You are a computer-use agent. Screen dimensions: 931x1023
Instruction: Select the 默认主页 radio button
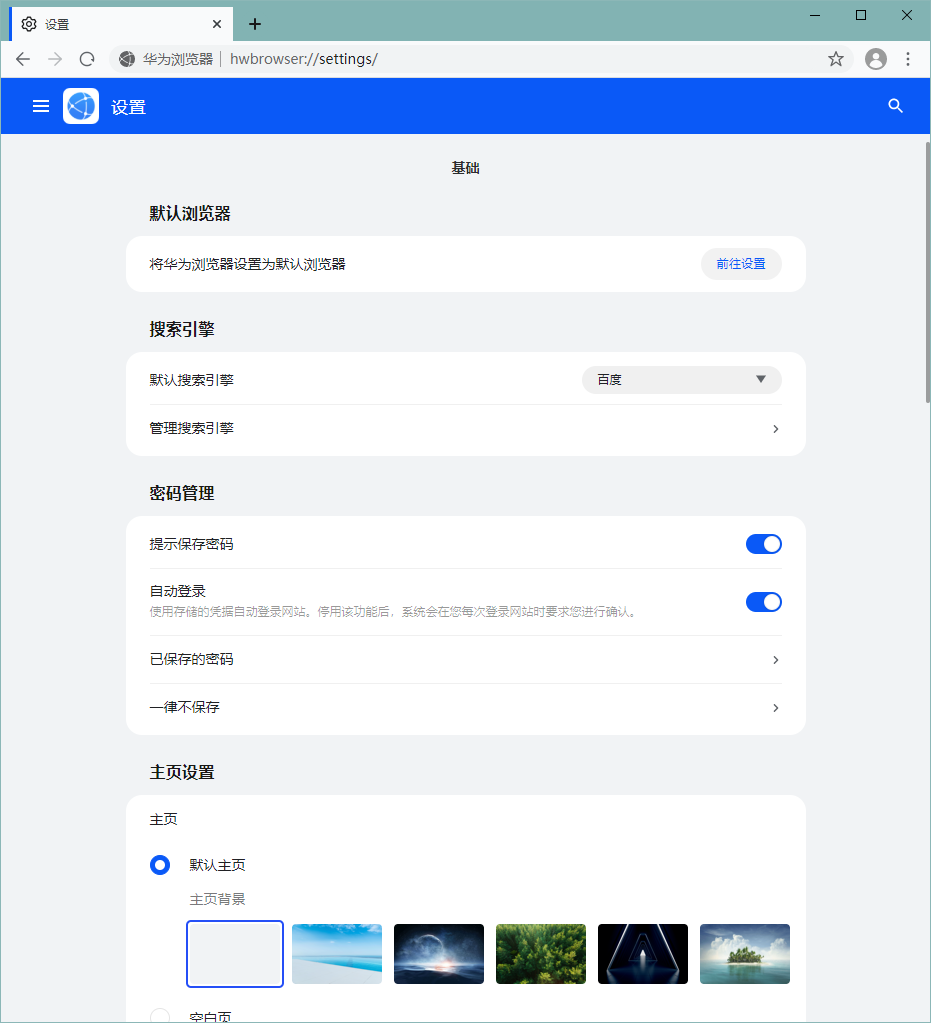160,865
